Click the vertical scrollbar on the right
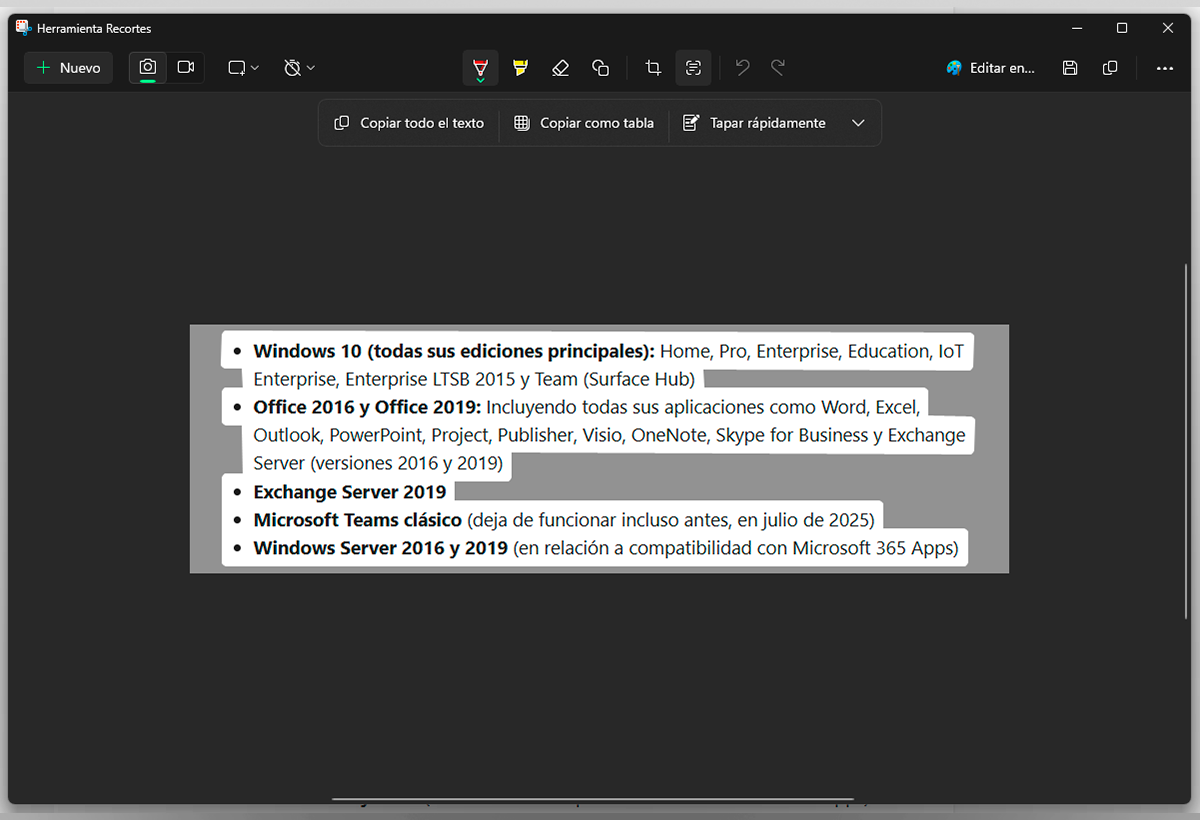This screenshot has width=1200, height=820. click(1187, 442)
